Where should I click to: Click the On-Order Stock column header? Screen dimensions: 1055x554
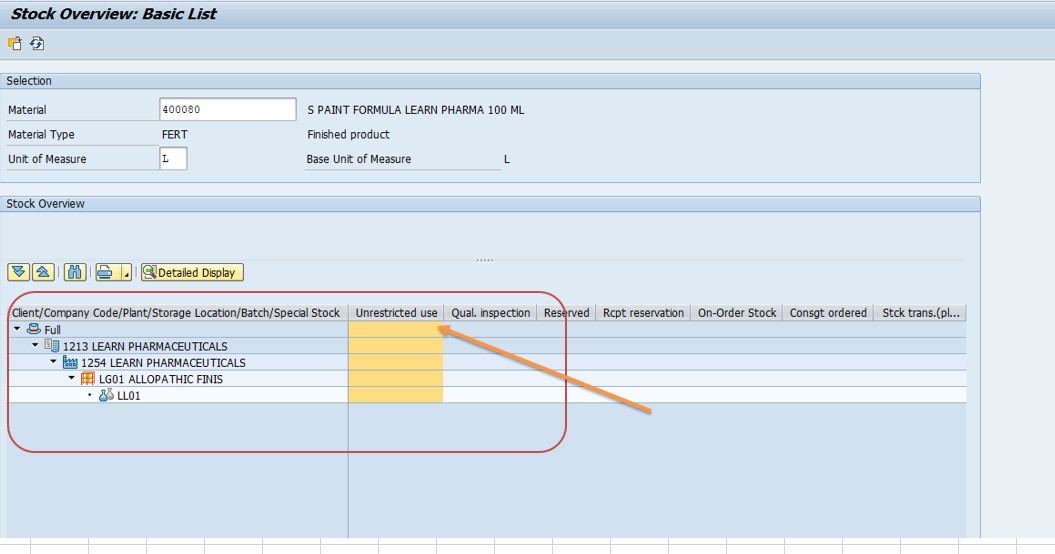tap(737, 312)
